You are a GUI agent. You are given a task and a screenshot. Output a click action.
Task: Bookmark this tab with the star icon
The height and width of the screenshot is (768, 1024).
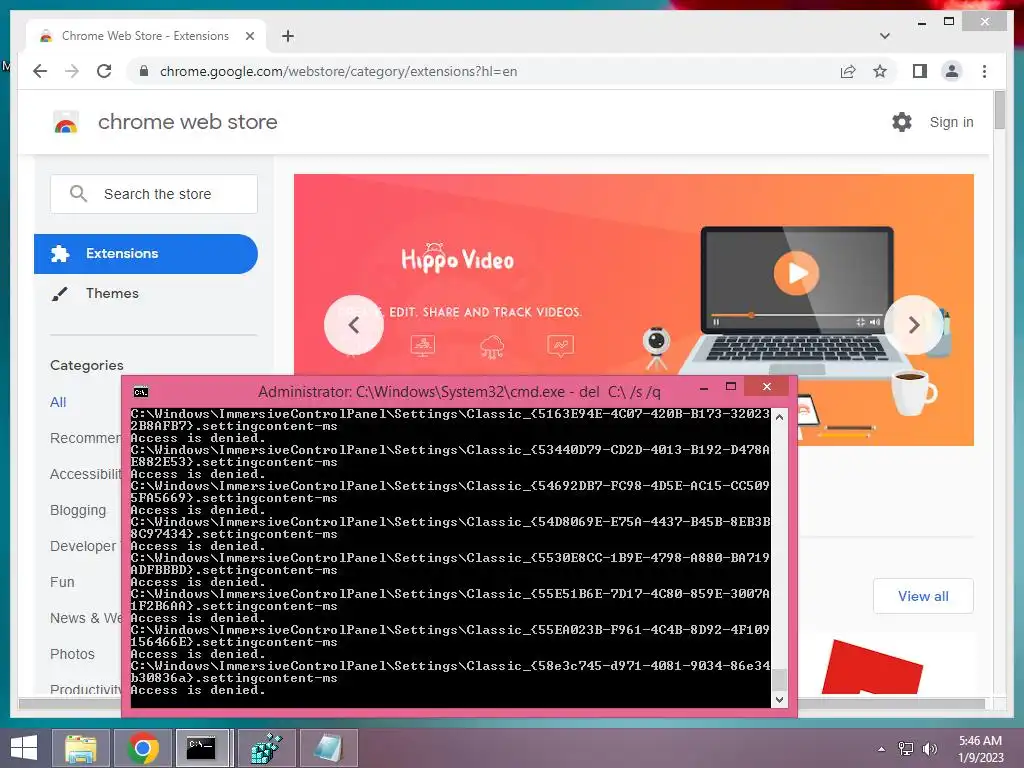(880, 71)
